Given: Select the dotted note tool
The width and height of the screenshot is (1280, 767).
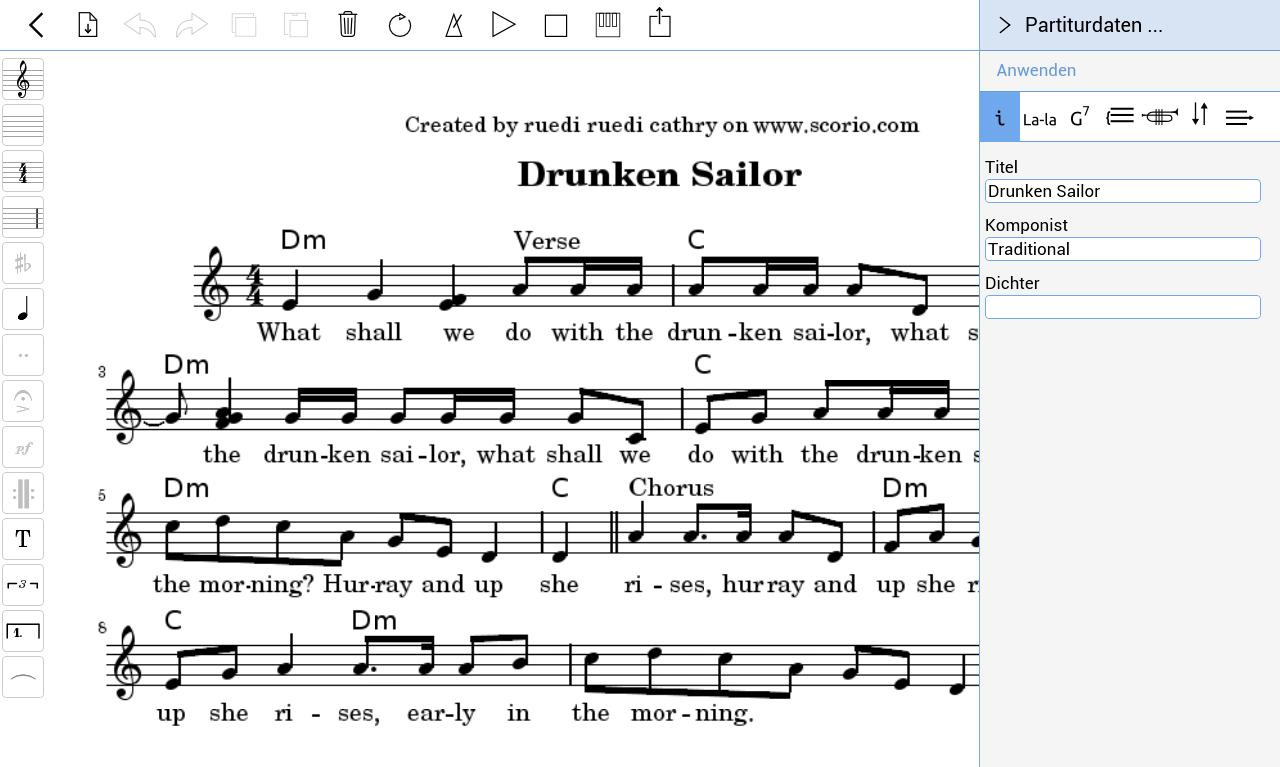Looking at the screenshot, I should coord(23,355).
